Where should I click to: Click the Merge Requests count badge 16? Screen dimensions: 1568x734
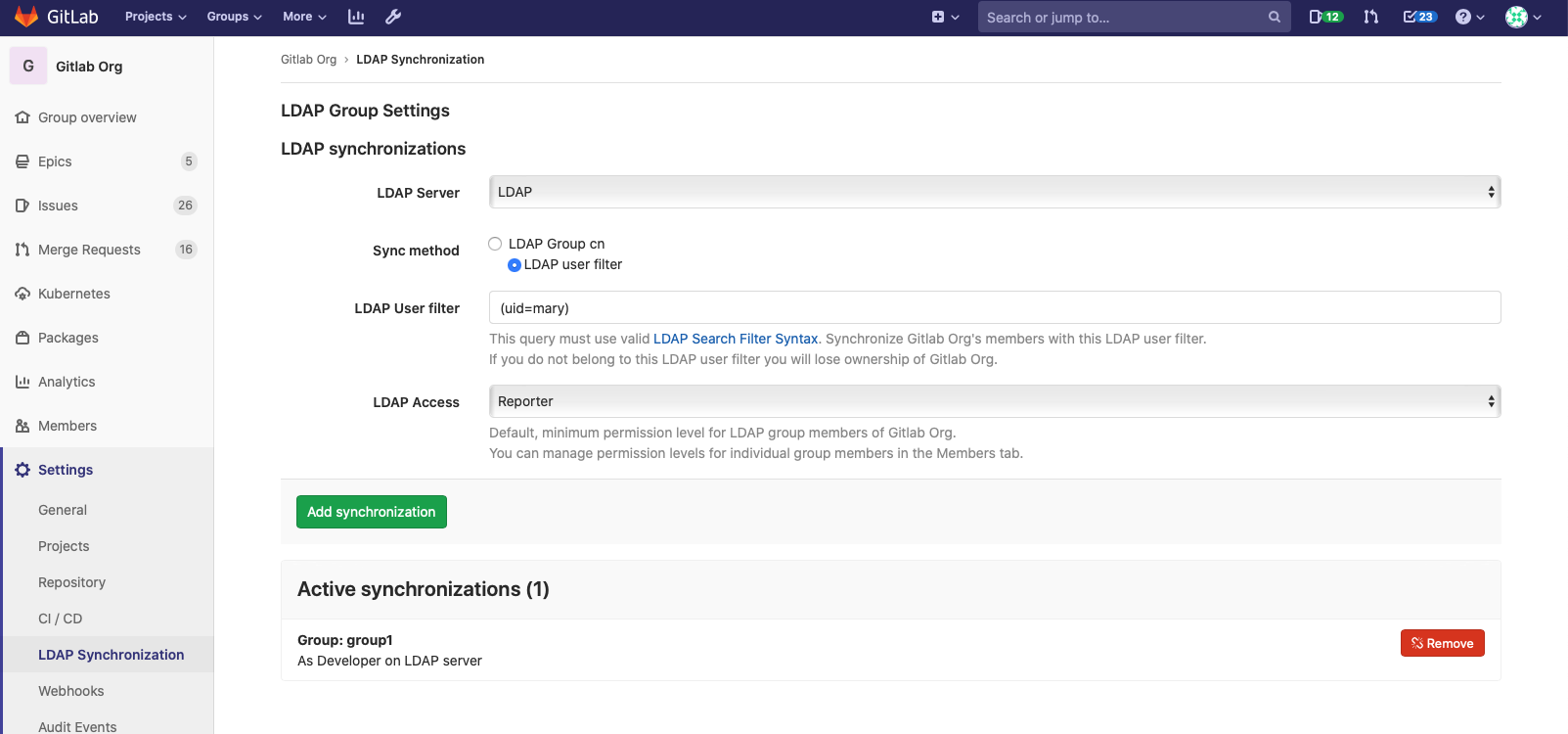tap(186, 250)
